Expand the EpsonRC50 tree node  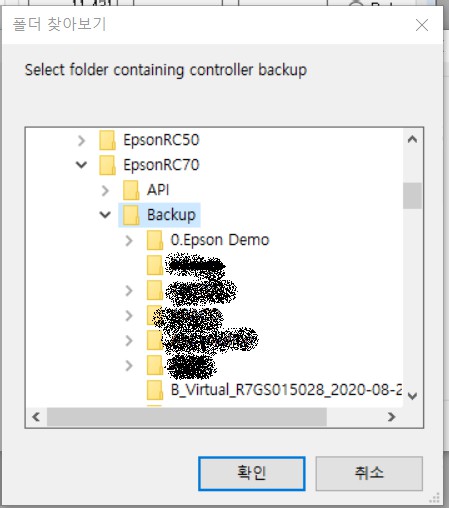pos(81,141)
